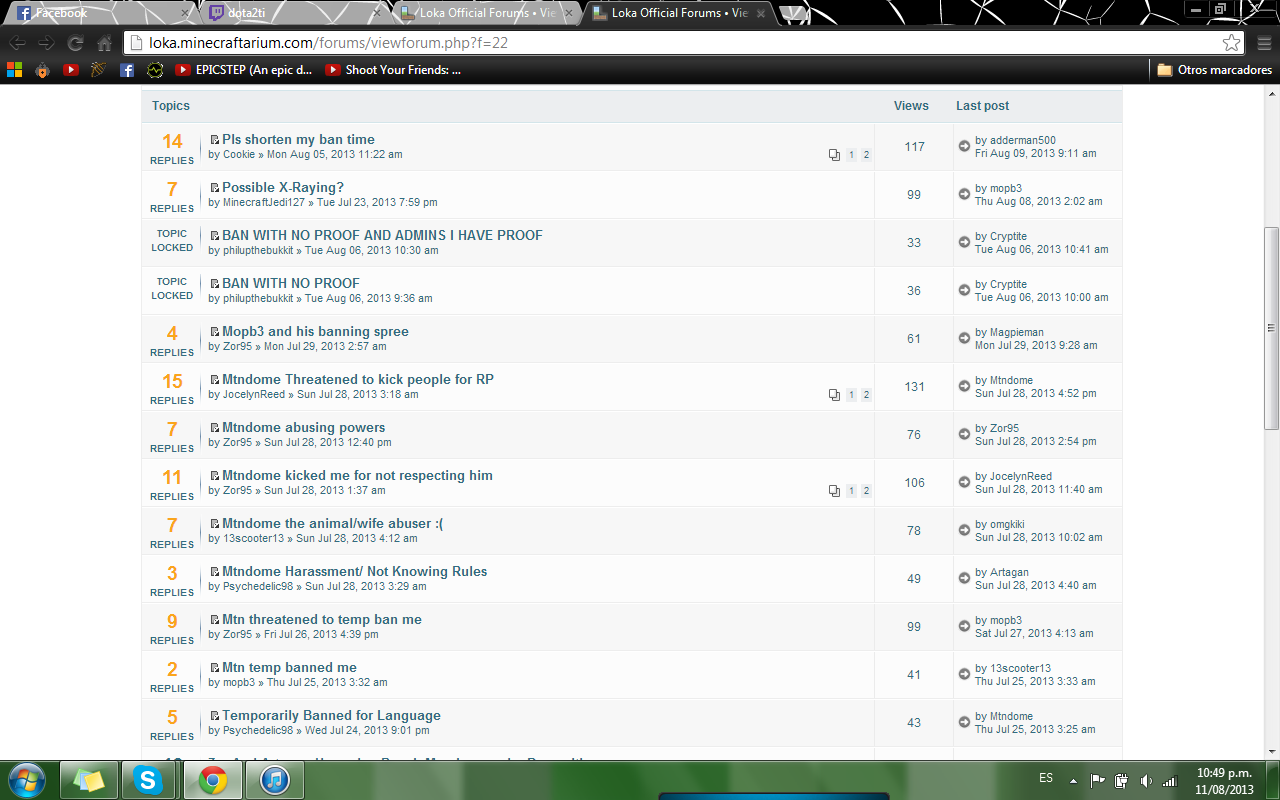Open the 'Otros marcadores' bookmarks folder
This screenshot has height=800, width=1280.
tap(1214, 70)
